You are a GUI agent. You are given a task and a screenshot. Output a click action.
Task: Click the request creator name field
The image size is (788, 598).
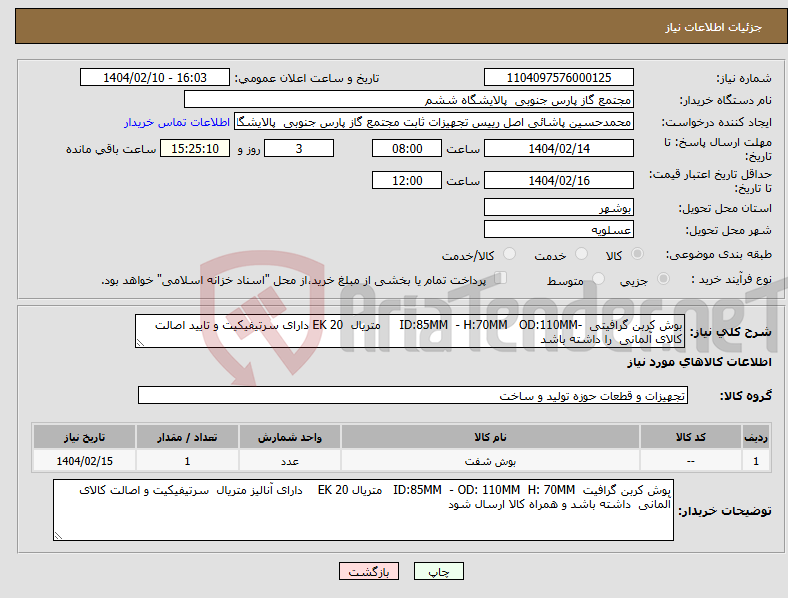pos(434,122)
